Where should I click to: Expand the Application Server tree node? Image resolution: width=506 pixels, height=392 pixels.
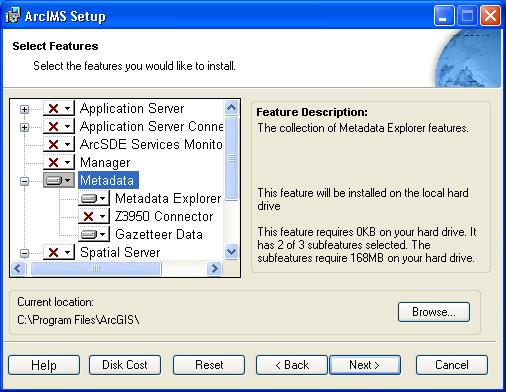[x=24, y=109]
